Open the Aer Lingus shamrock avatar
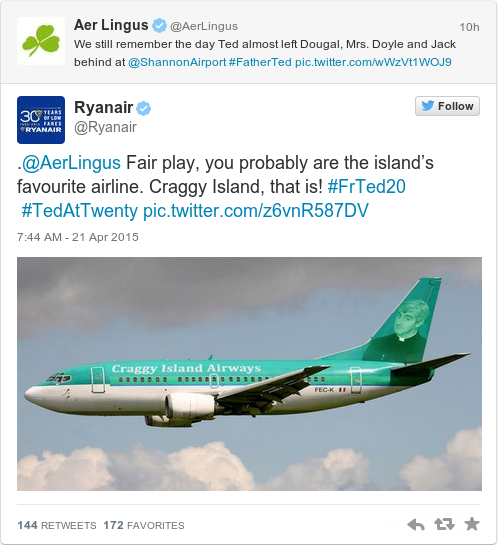The height and width of the screenshot is (545, 500). pos(41,41)
